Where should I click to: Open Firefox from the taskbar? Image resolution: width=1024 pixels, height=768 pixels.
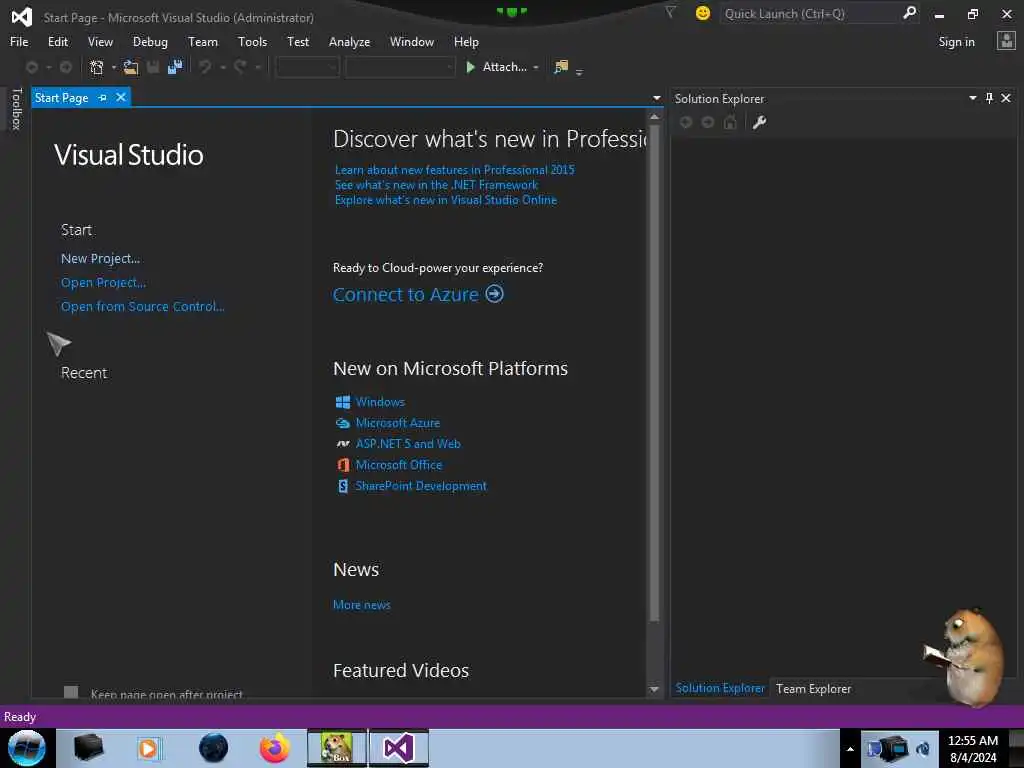click(275, 748)
